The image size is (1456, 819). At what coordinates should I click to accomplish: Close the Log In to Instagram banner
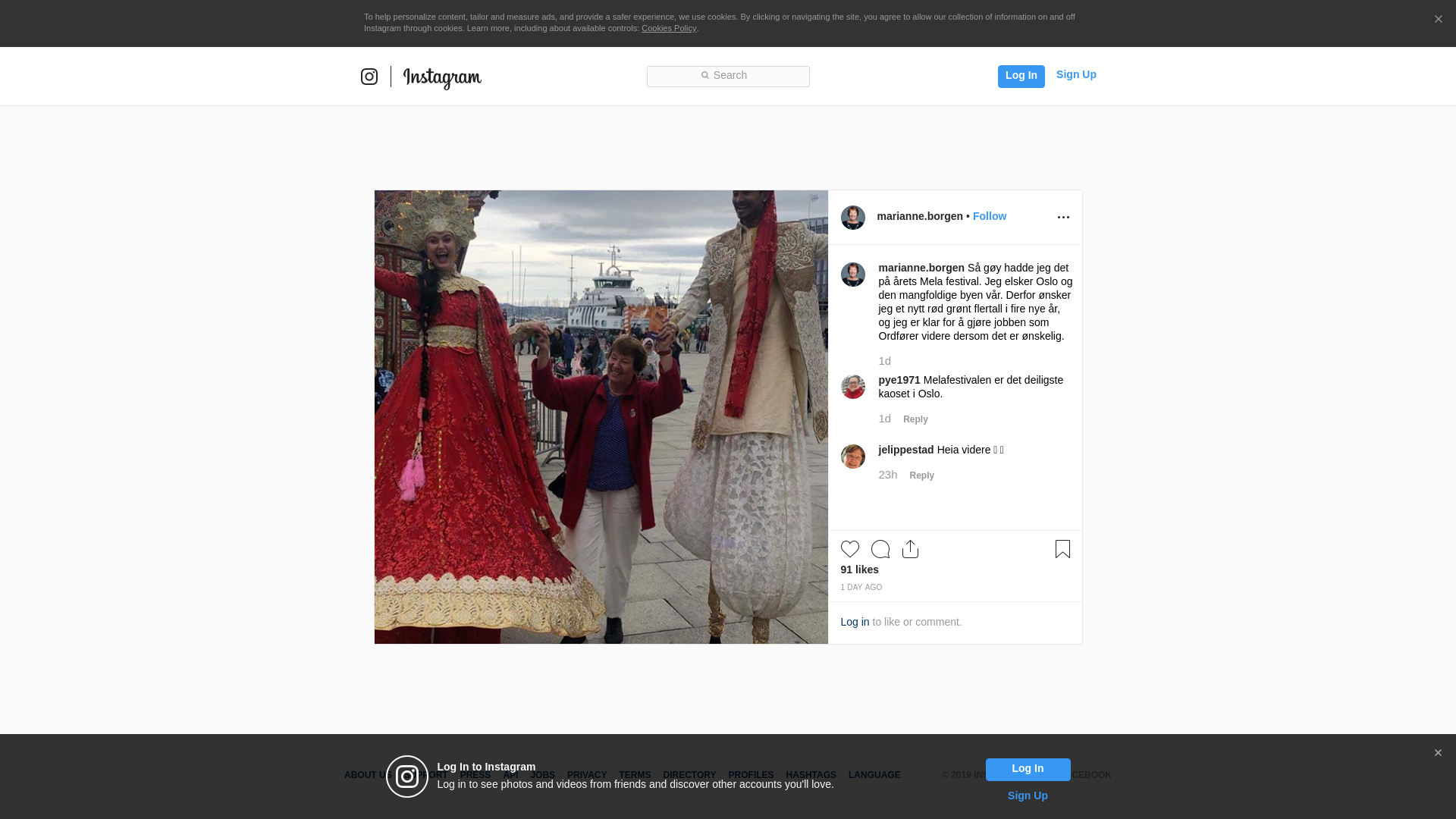(x=1438, y=753)
